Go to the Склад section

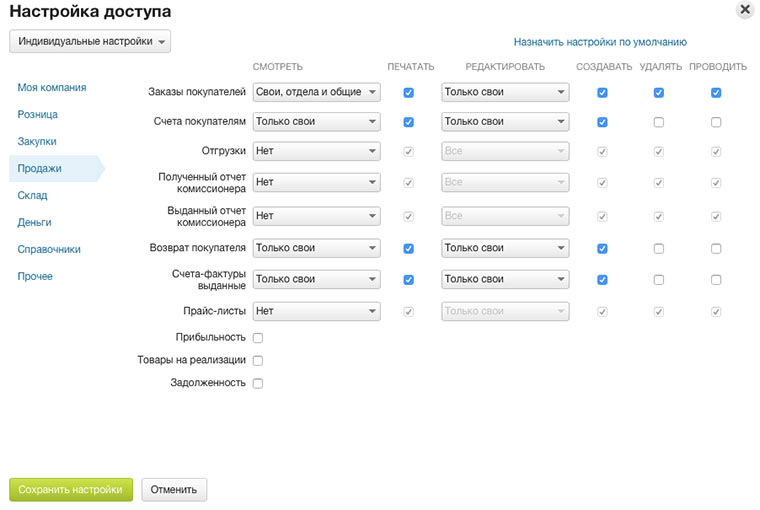32,196
